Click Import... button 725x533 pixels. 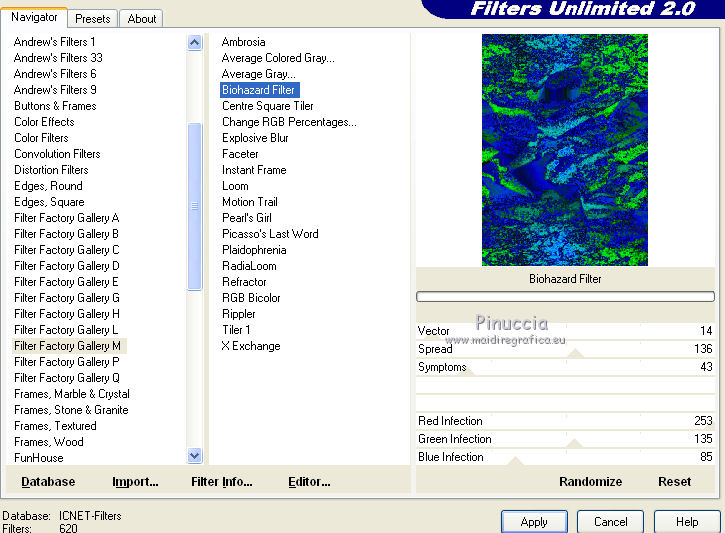click(x=135, y=482)
